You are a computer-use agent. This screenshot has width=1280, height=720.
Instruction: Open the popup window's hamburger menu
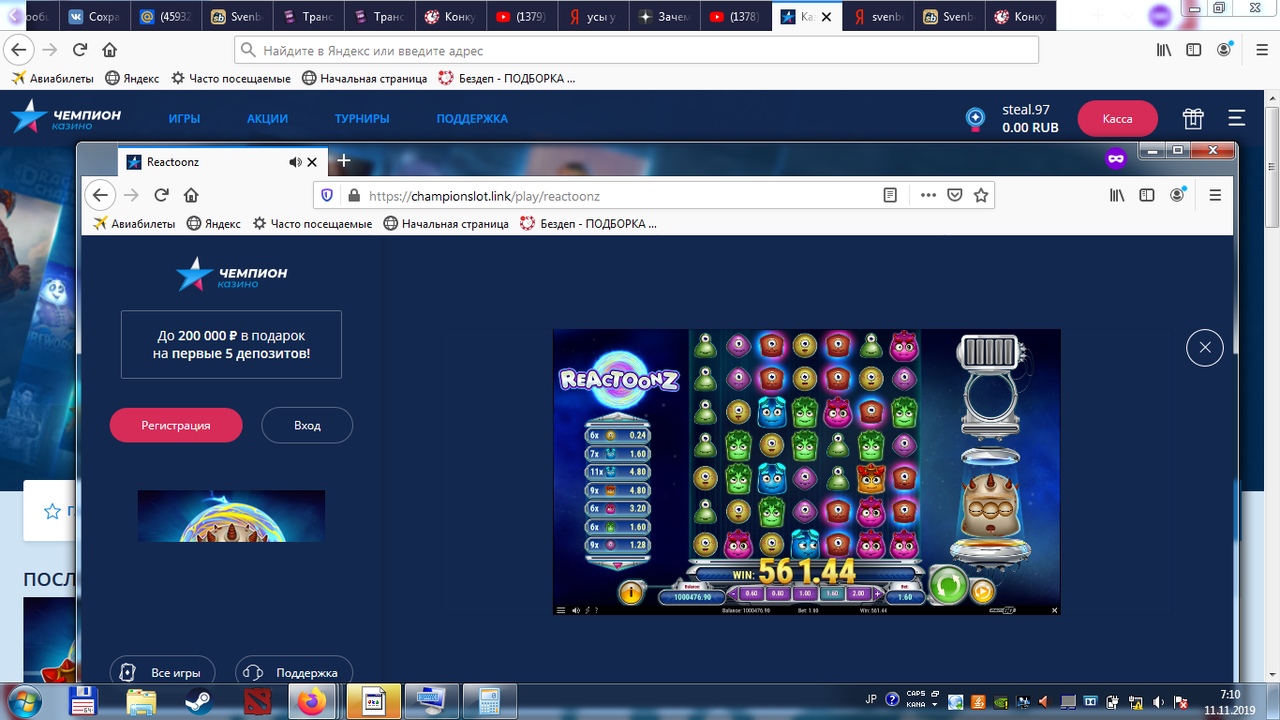pyautogui.click(x=1215, y=196)
